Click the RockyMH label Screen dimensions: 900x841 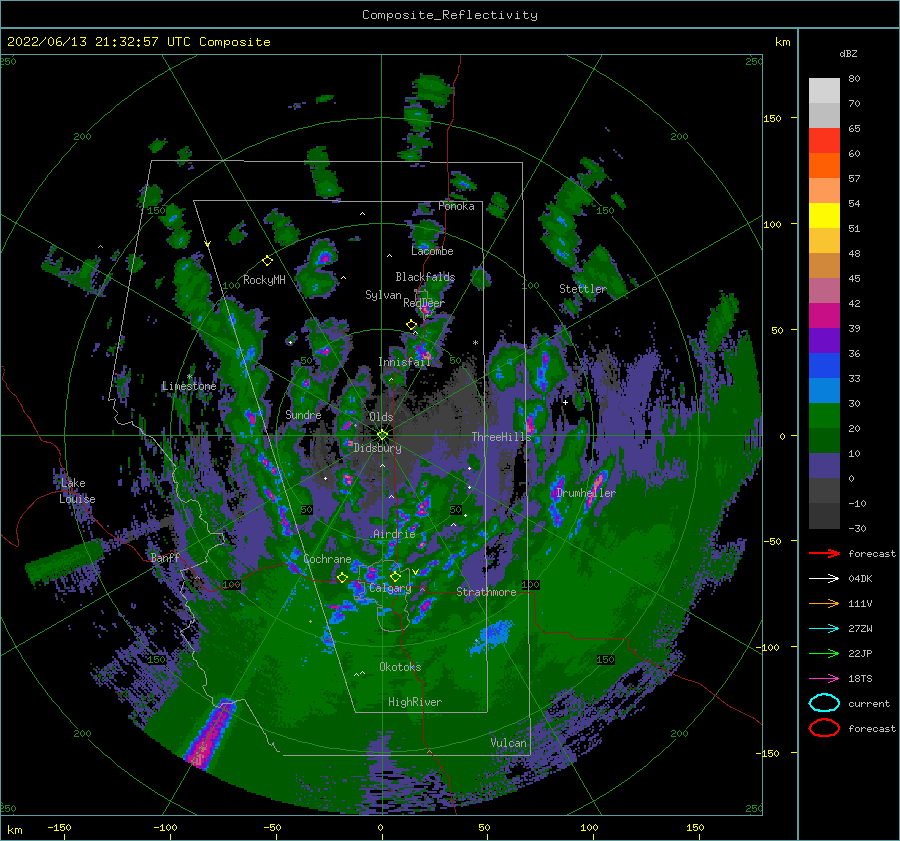pos(264,280)
